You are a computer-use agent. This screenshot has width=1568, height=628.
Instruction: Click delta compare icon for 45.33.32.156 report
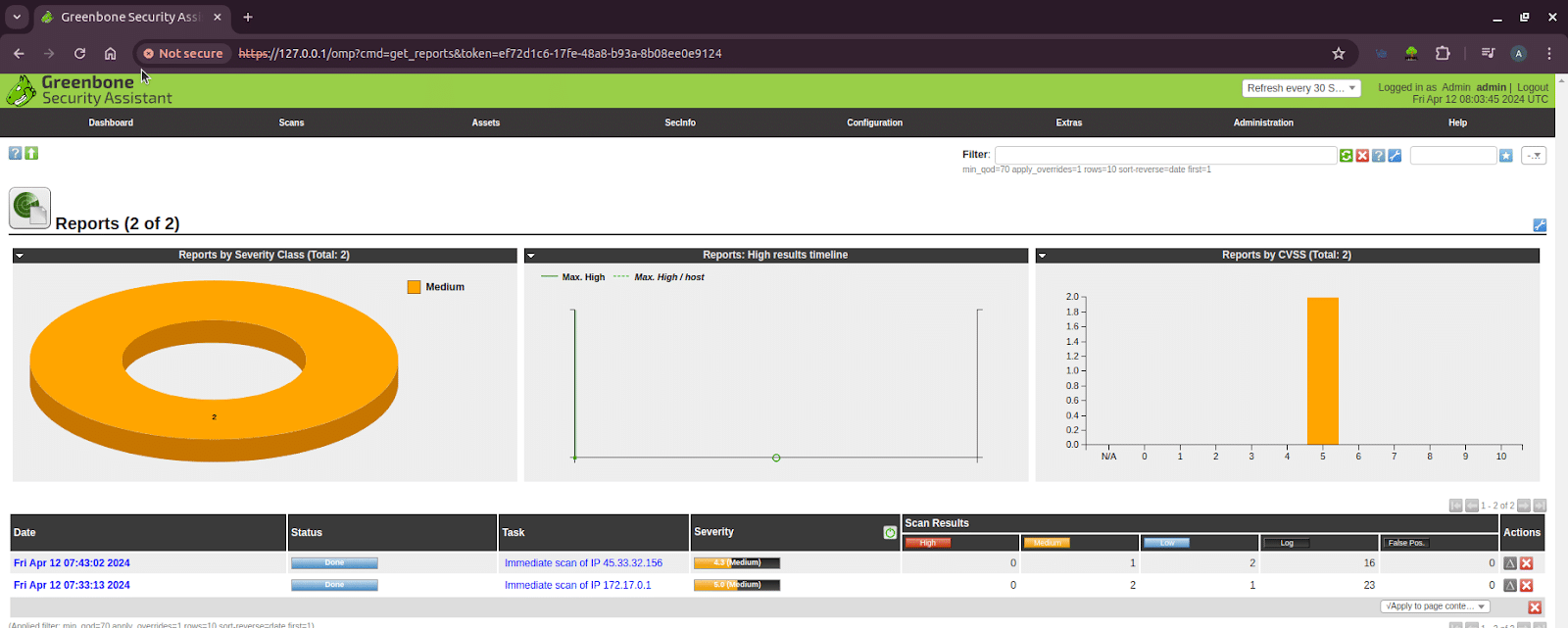1510,563
